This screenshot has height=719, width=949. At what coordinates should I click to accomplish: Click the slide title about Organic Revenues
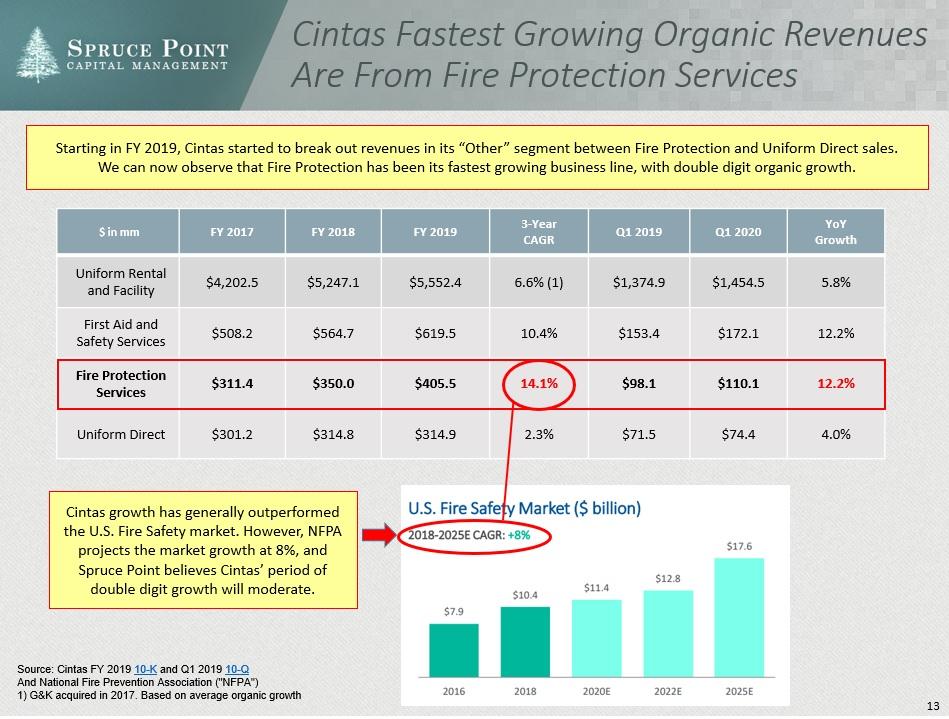click(x=608, y=54)
